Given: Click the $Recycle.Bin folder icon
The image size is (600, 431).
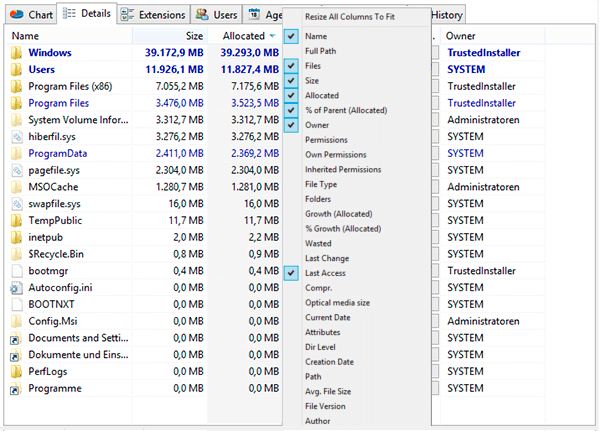Looking at the screenshot, I should tap(16, 254).
